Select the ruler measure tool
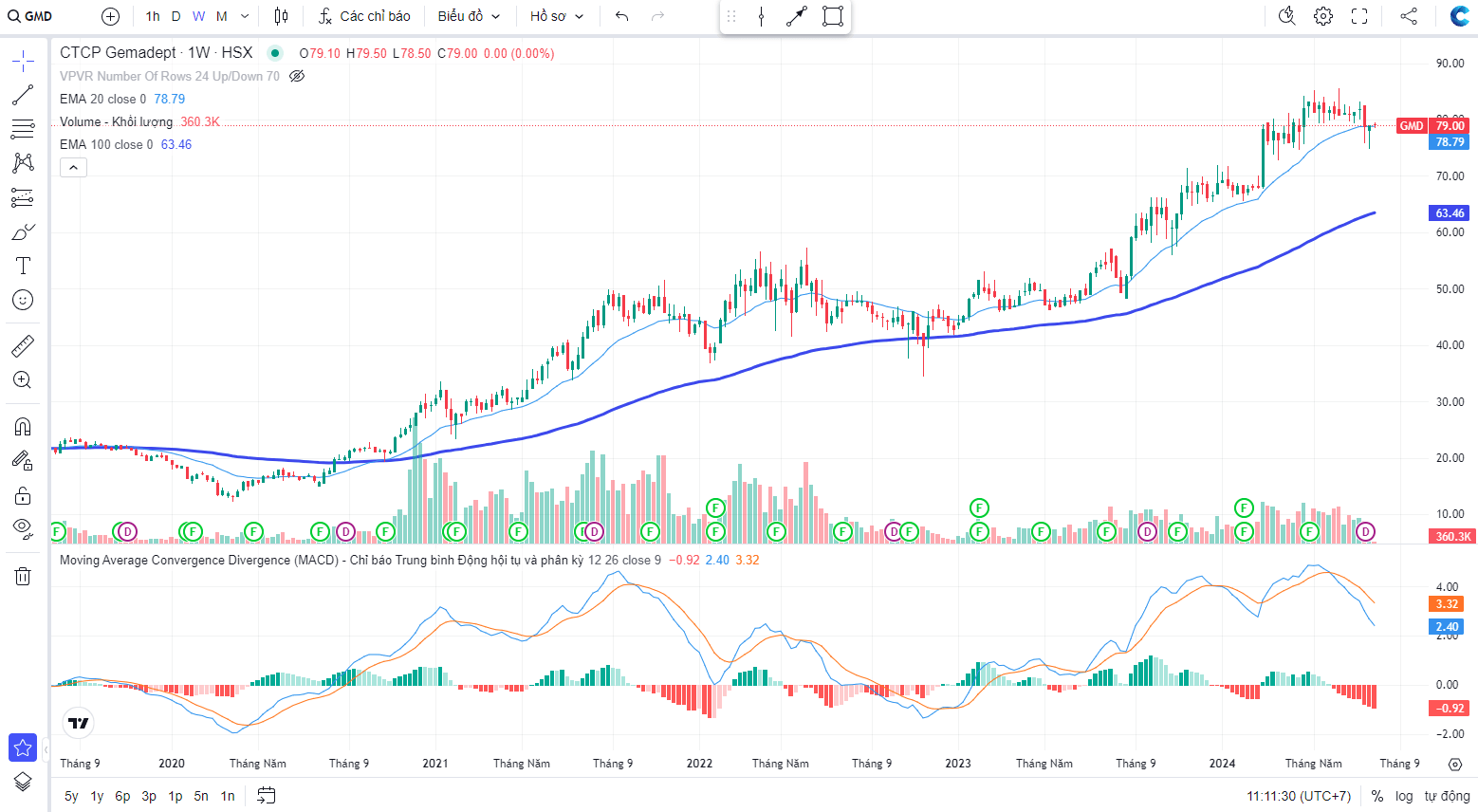 pos(23,346)
